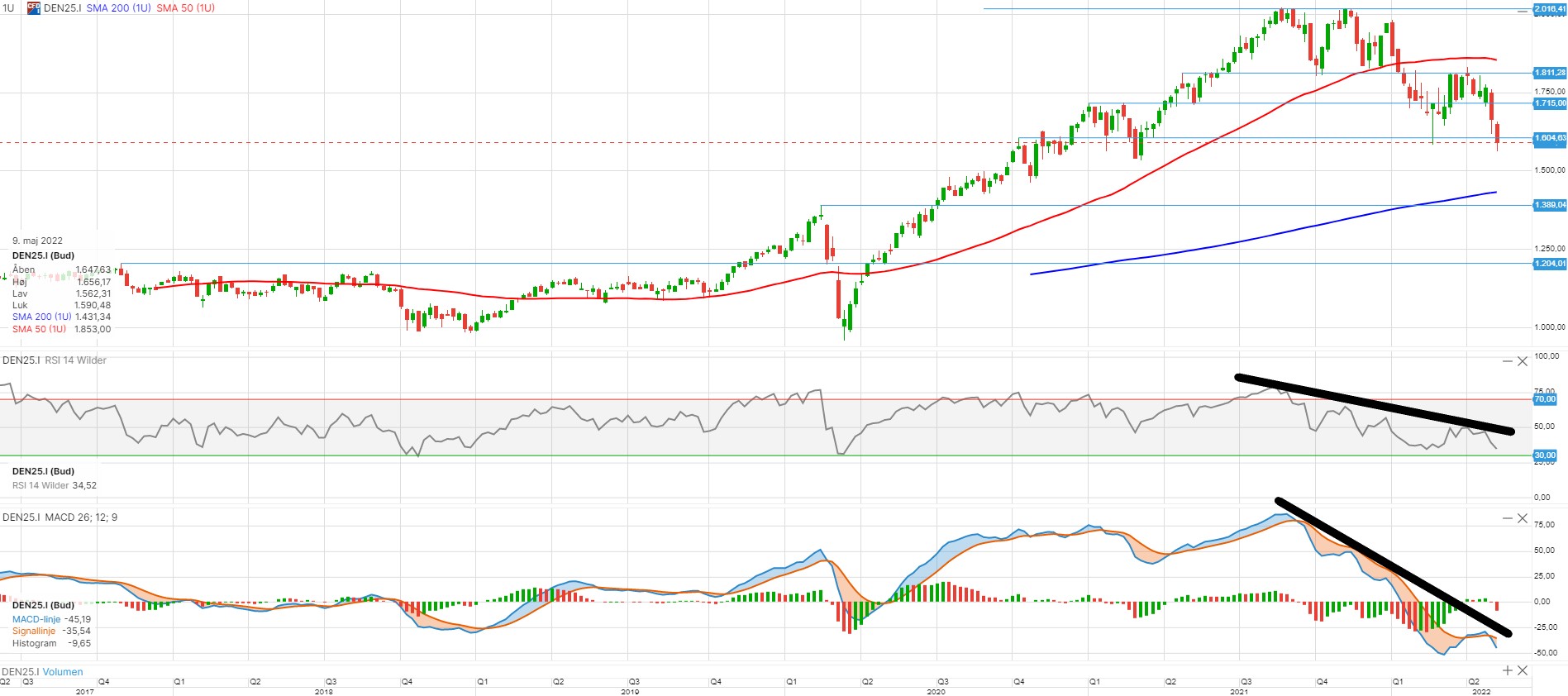Click the Høj value 1.656,17

click(x=93, y=282)
